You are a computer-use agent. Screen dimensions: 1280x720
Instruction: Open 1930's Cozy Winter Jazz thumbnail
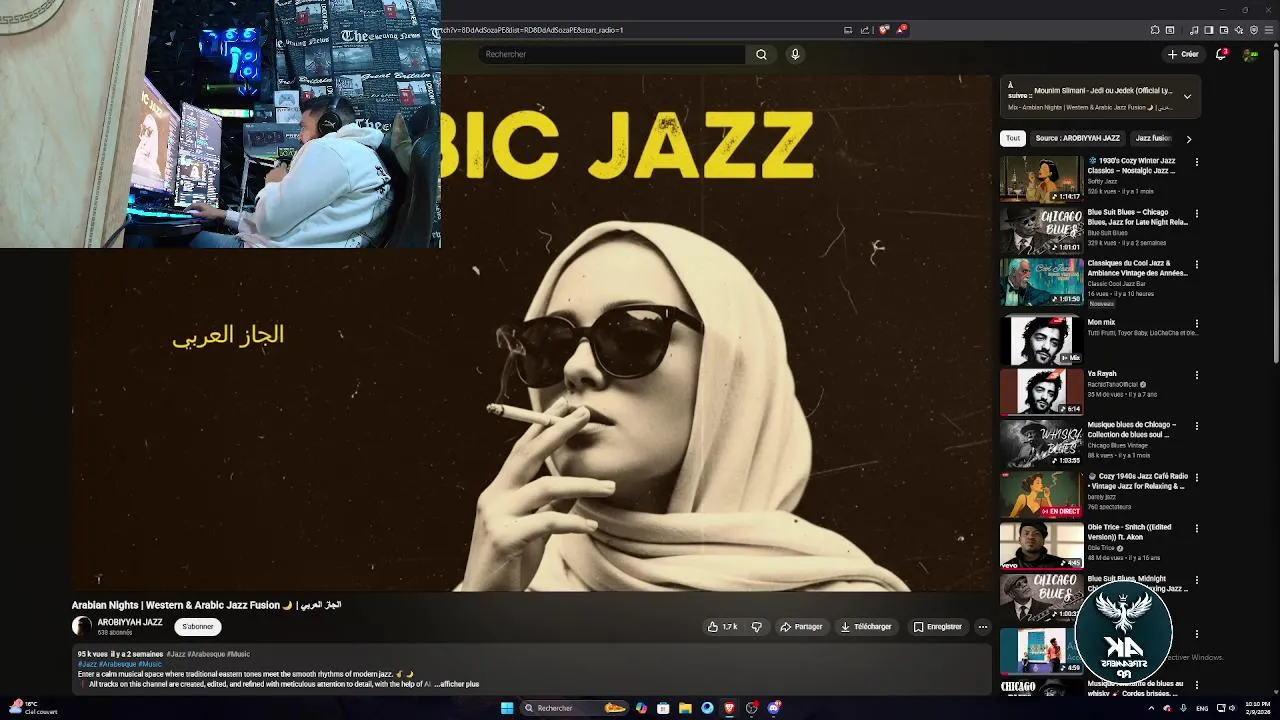coord(1041,179)
